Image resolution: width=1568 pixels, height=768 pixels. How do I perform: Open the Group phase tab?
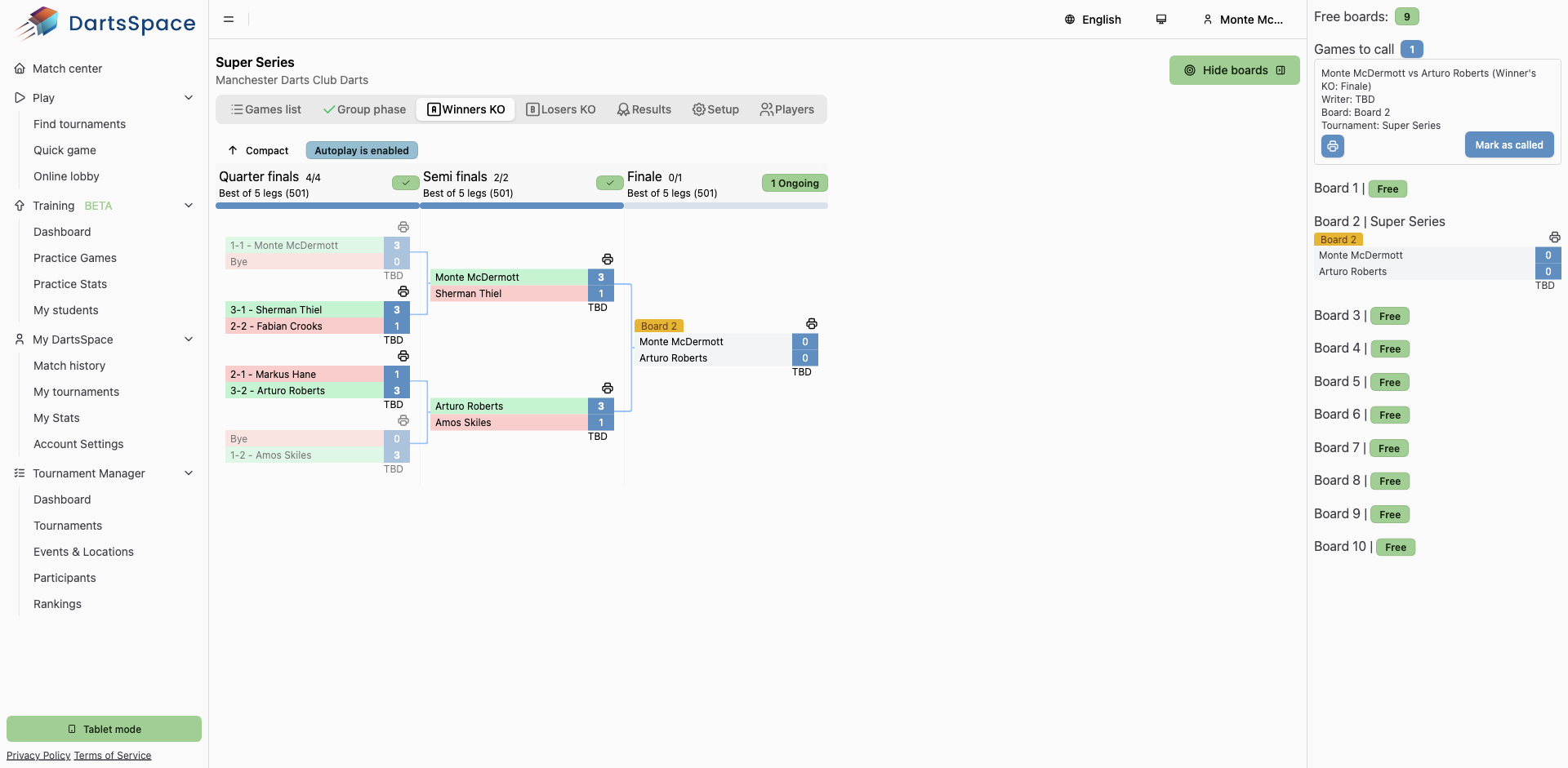tap(364, 109)
